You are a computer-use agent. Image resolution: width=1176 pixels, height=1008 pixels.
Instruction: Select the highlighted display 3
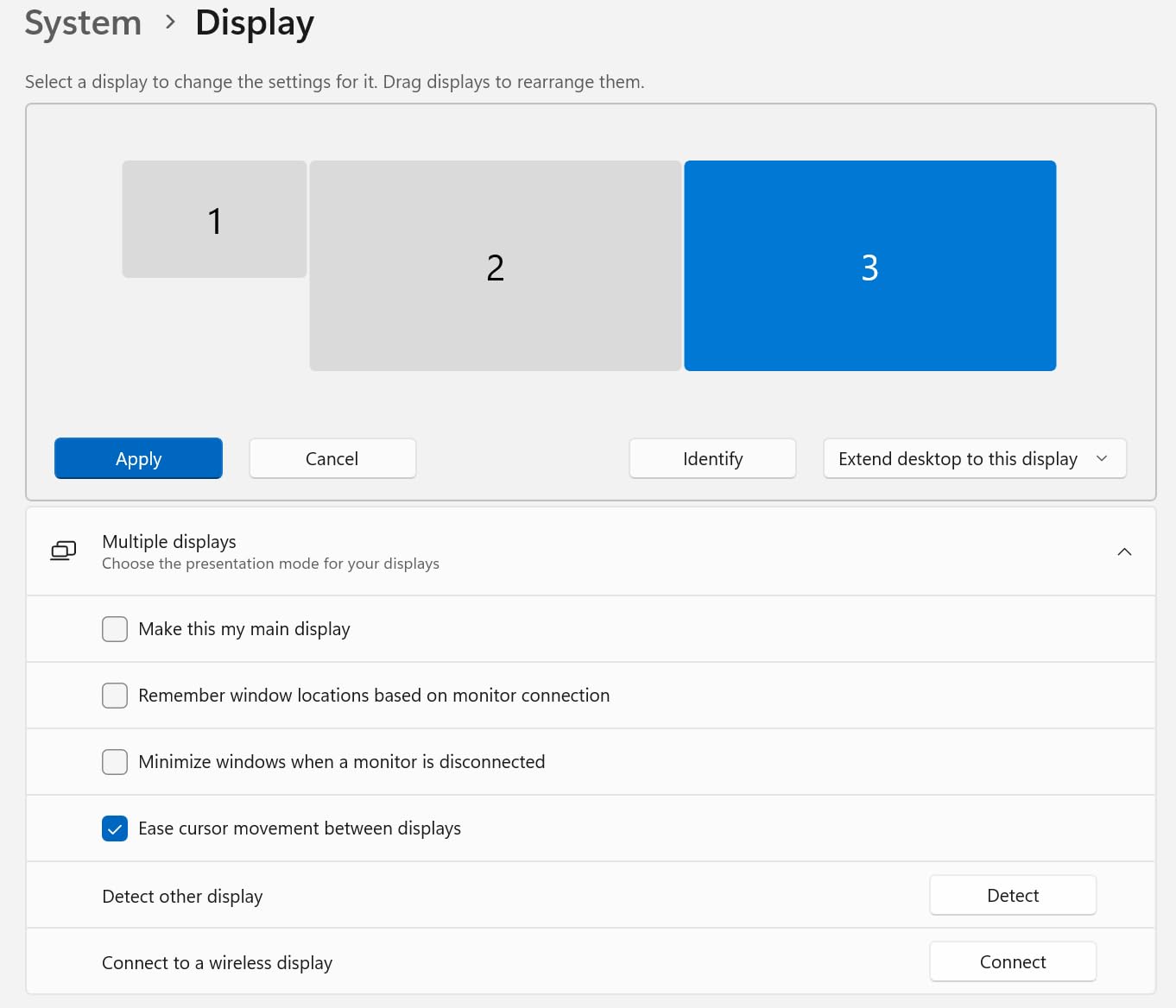tap(869, 266)
